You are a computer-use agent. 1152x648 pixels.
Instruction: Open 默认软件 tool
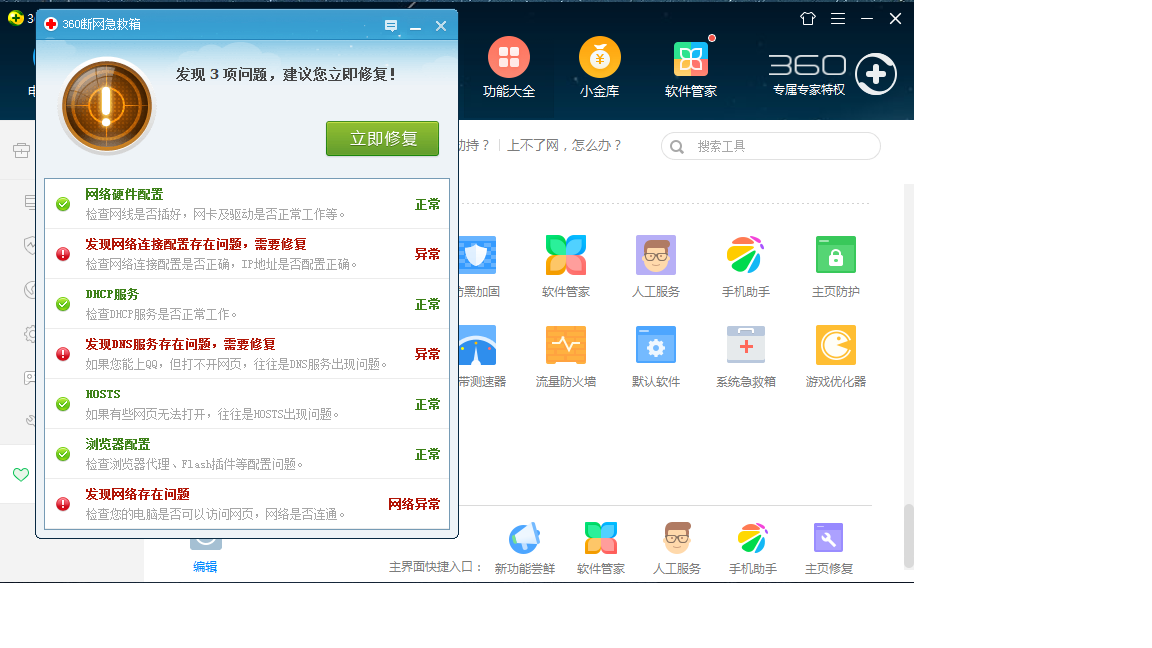click(x=656, y=357)
